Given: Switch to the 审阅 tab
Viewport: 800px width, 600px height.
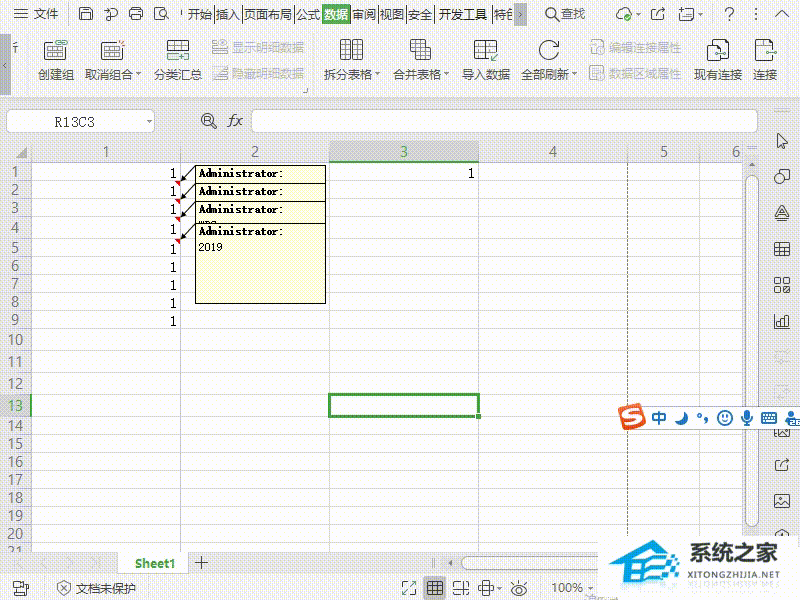Looking at the screenshot, I should click(x=364, y=14).
